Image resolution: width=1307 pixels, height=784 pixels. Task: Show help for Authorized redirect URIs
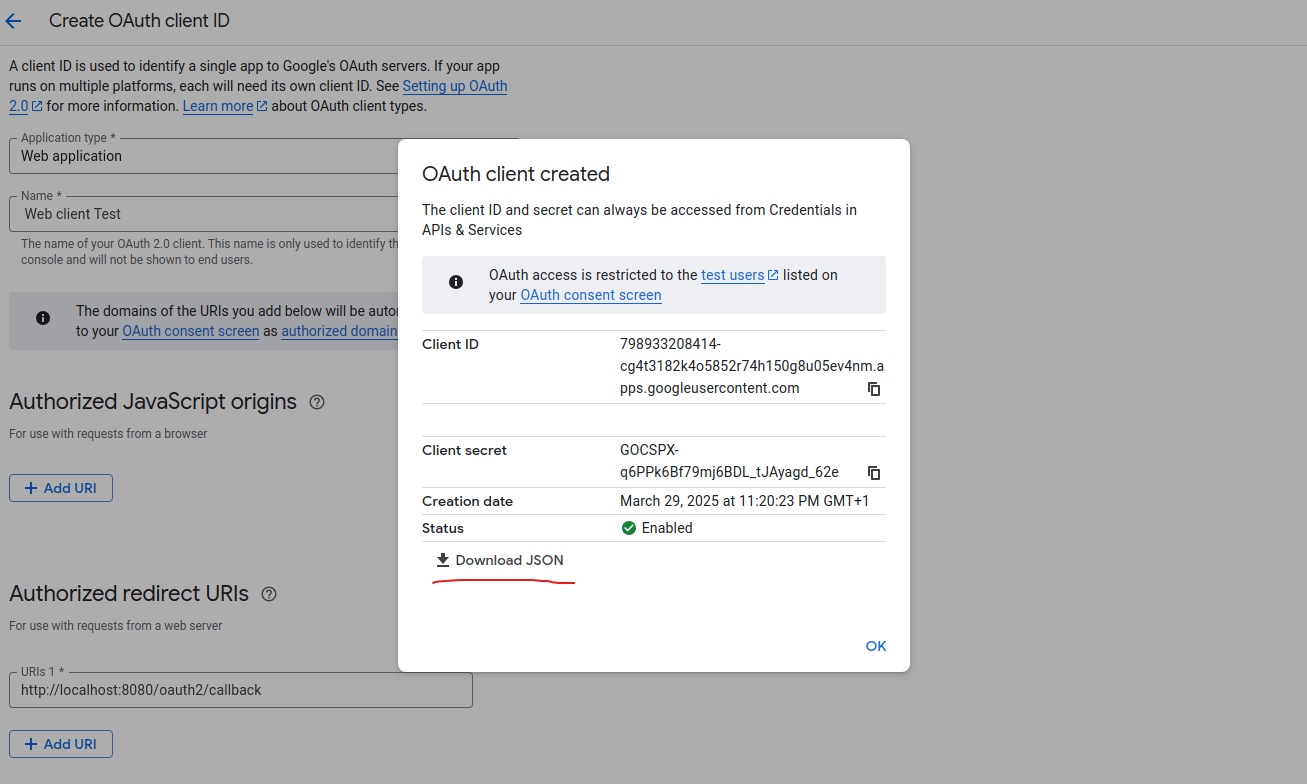pyautogui.click(x=269, y=594)
